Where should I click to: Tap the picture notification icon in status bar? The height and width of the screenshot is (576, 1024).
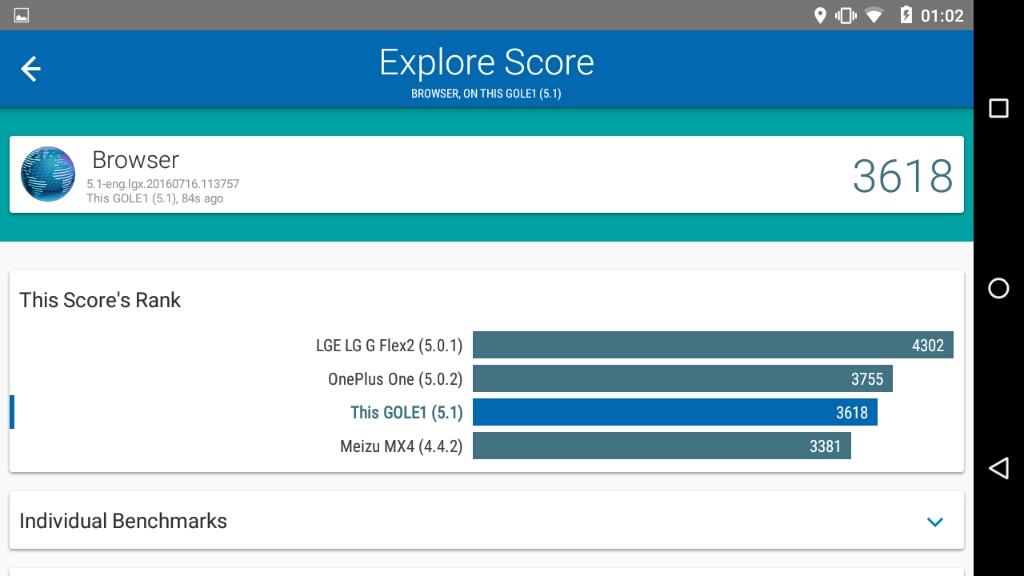click(x=22, y=15)
